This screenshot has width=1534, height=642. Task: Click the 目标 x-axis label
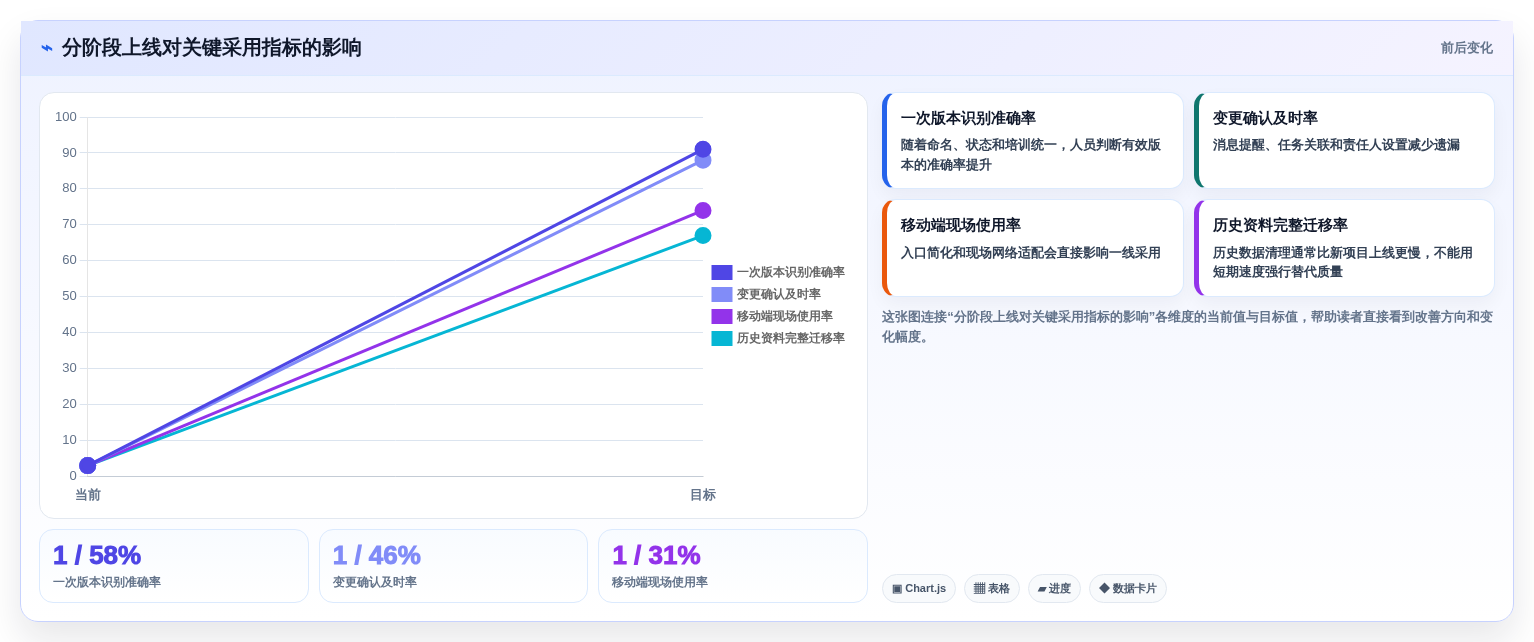click(x=703, y=495)
